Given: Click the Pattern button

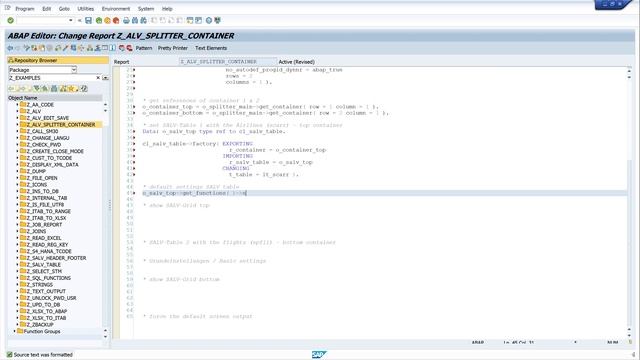Looking at the screenshot, I should point(144,48).
